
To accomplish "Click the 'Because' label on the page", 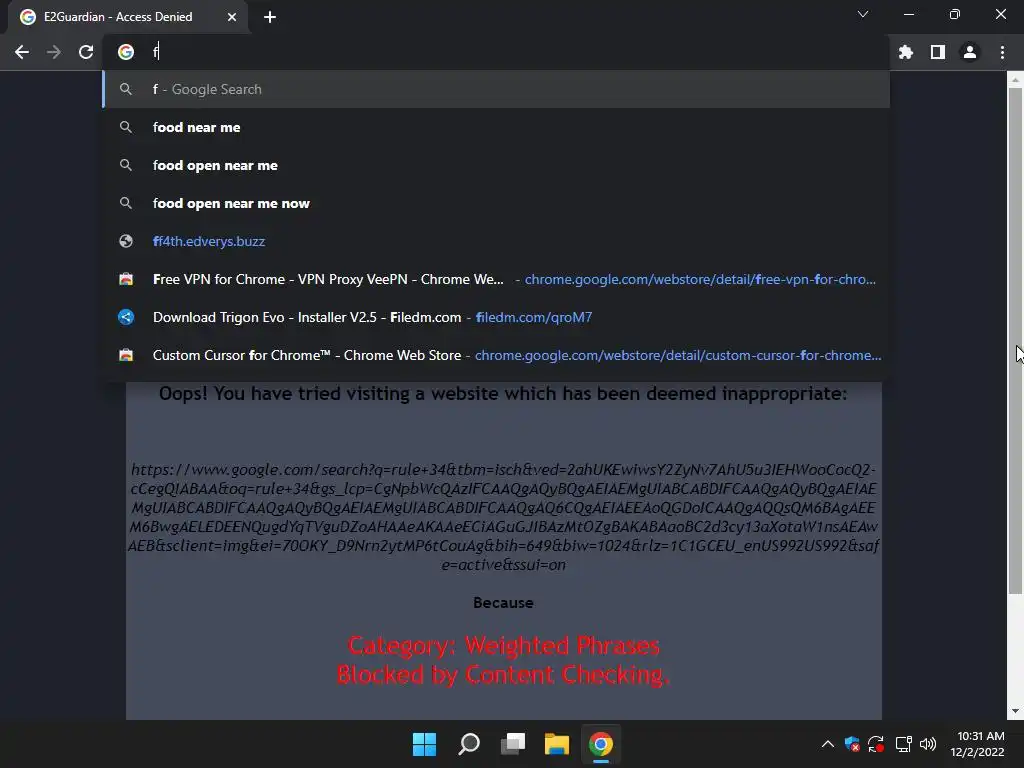I will [x=504, y=603].
